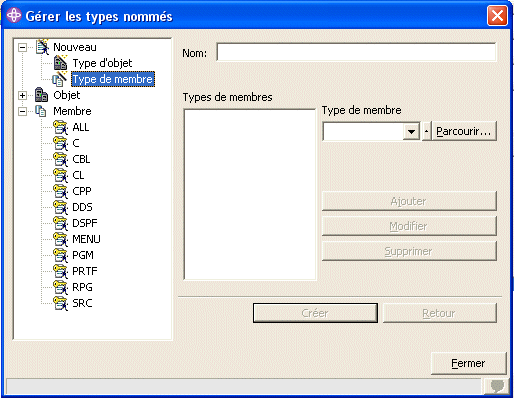This screenshot has width=514, height=398.
Task: Select the CBL member type
Action: coord(81,159)
